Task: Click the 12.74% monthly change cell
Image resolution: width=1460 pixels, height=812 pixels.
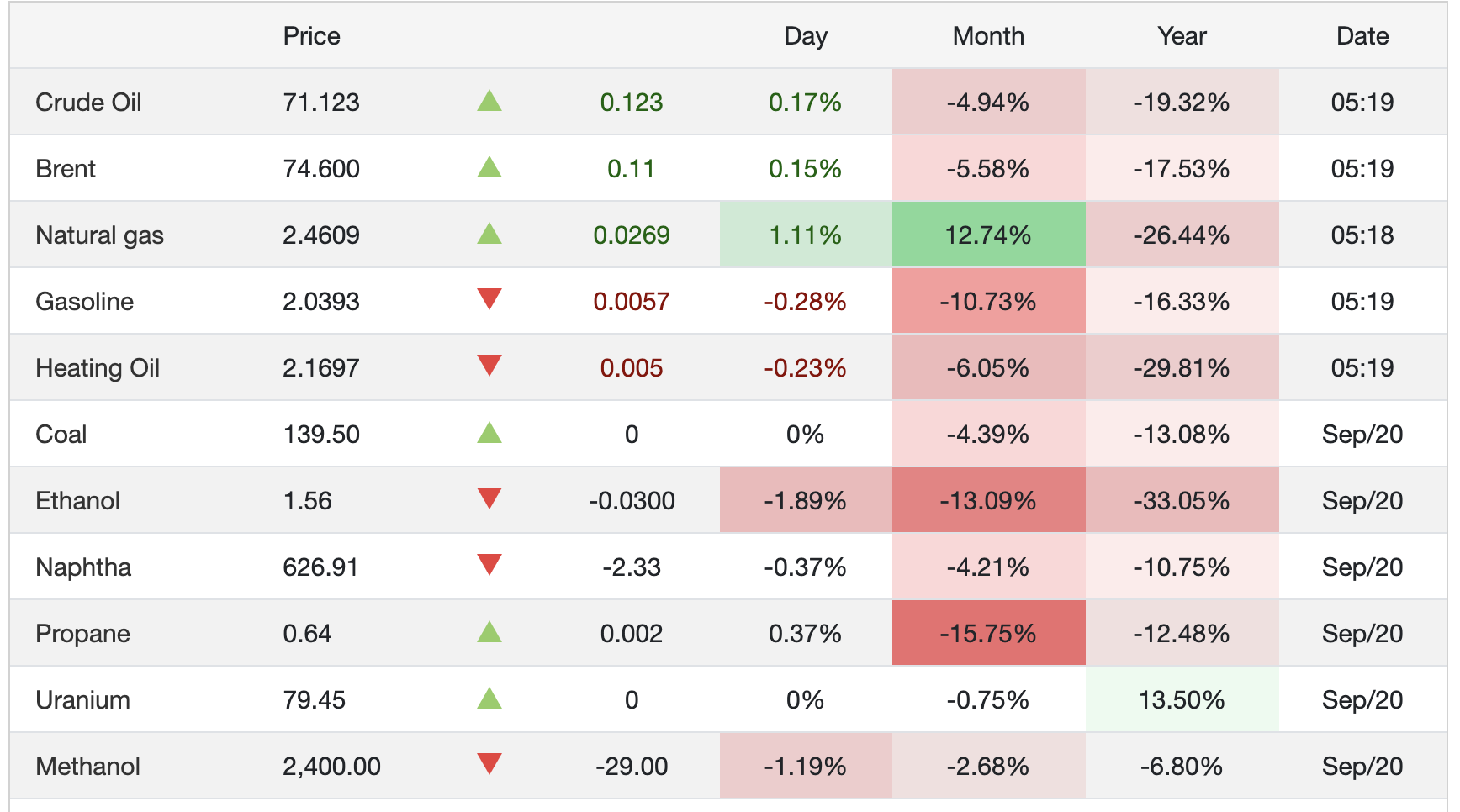Action: 988,235
